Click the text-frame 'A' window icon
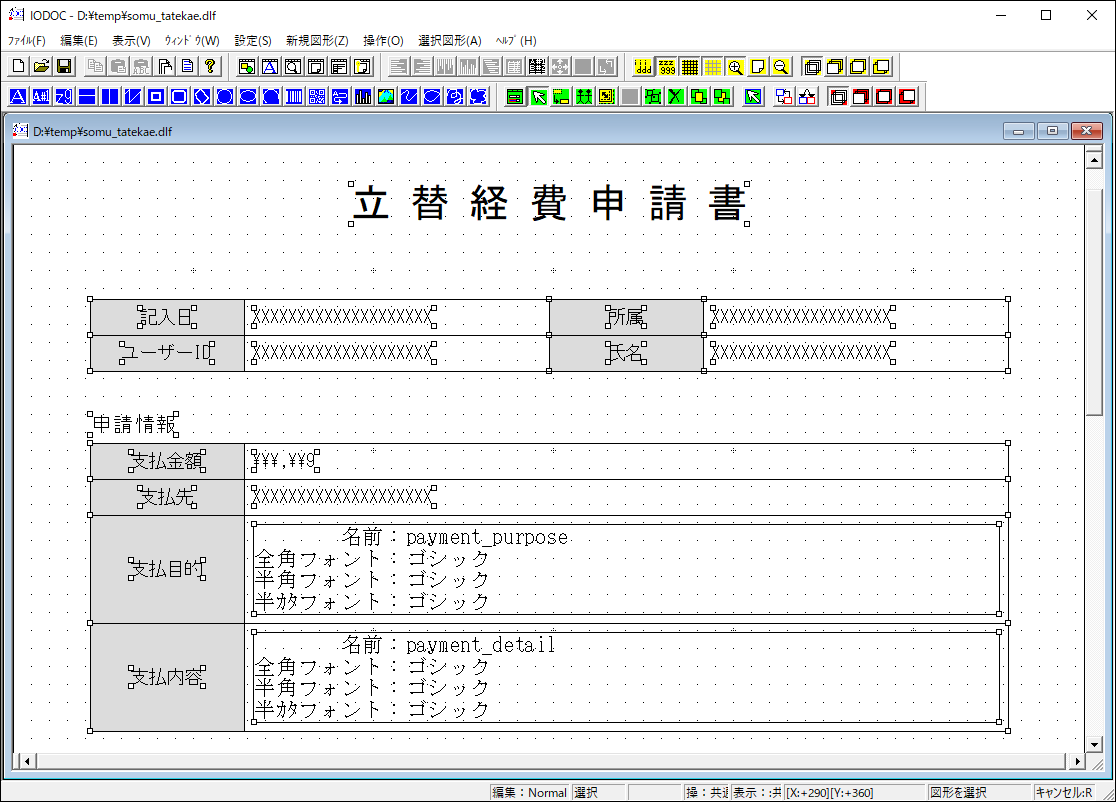This screenshot has width=1116, height=802. click(x=270, y=67)
